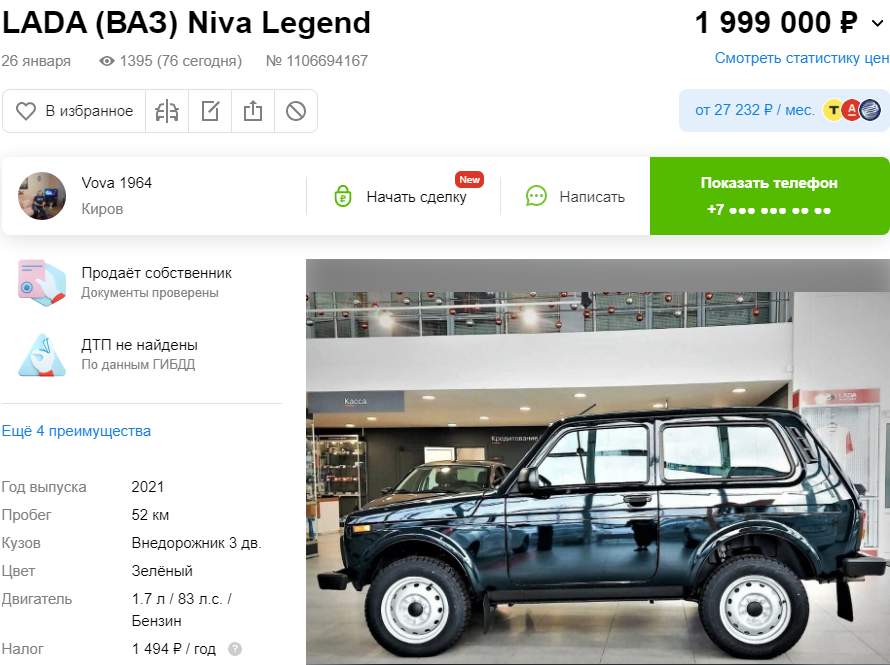The width and height of the screenshot is (890, 665).
Task: Click the tax info question mark icon
Action: coord(235,649)
